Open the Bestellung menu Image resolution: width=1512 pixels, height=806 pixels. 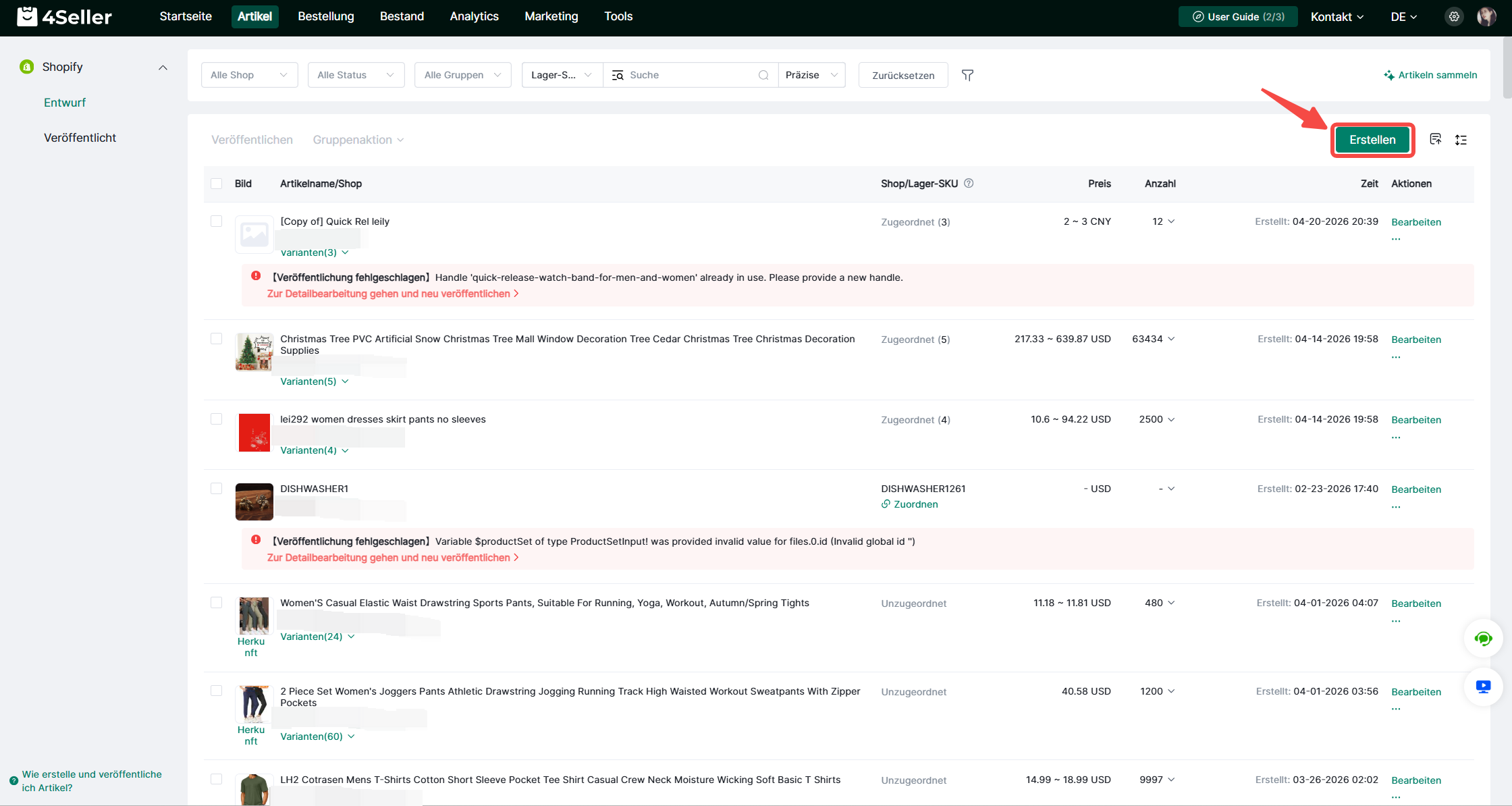325,16
